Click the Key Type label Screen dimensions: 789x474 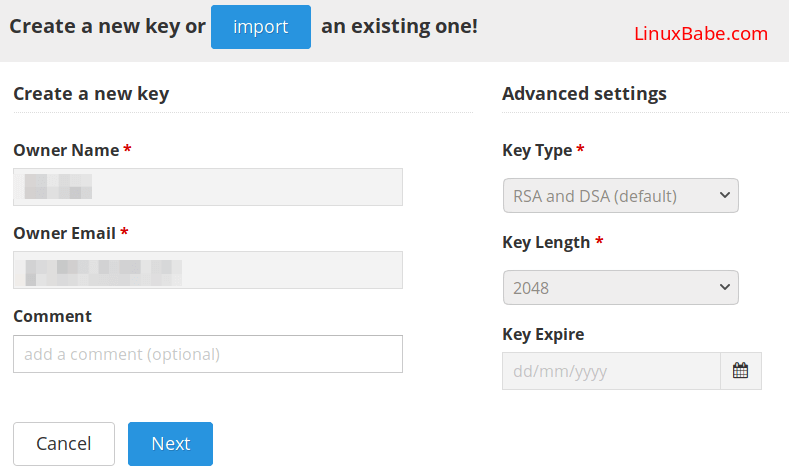pos(537,150)
